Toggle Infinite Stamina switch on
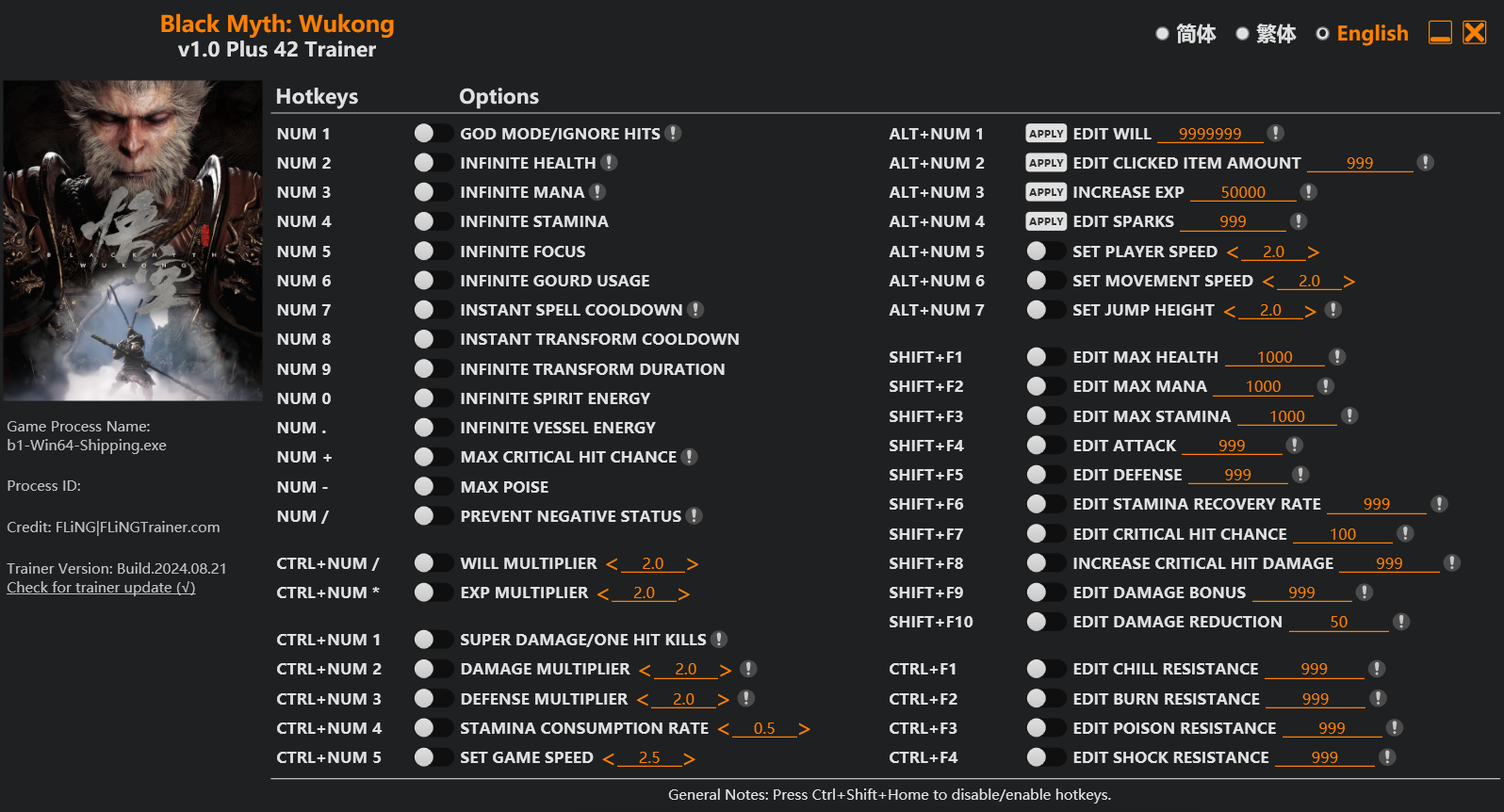Viewport: 1504px width, 812px height. click(x=433, y=221)
